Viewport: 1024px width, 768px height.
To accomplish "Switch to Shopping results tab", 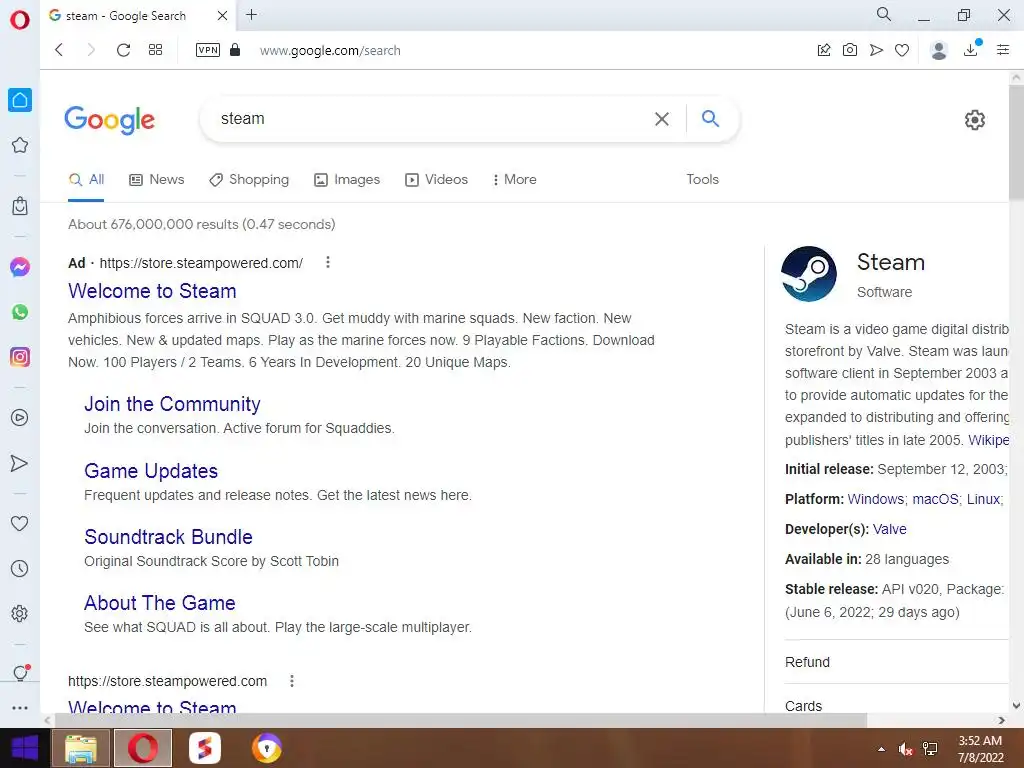I will point(249,180).
